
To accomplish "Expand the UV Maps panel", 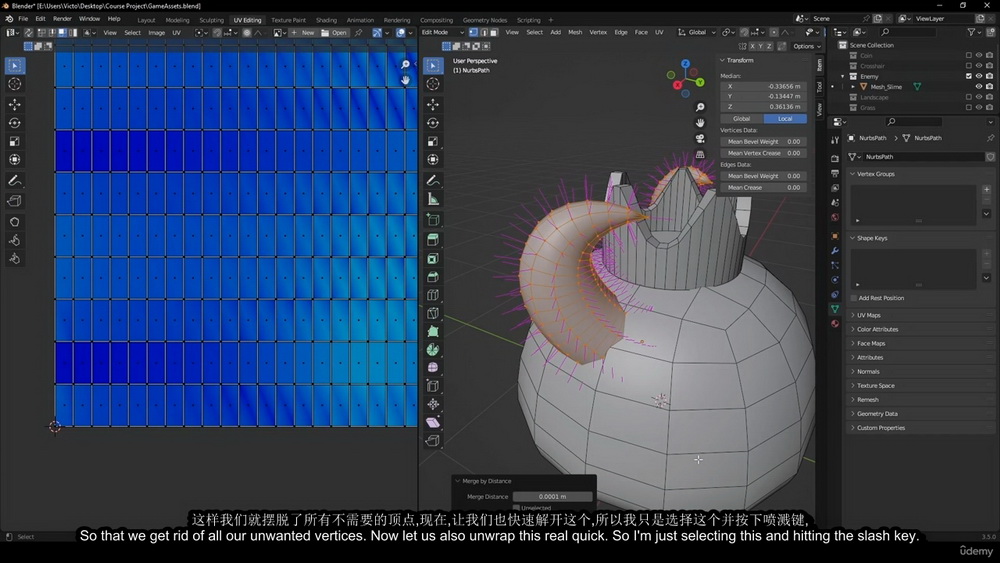I will click(869, 315).
